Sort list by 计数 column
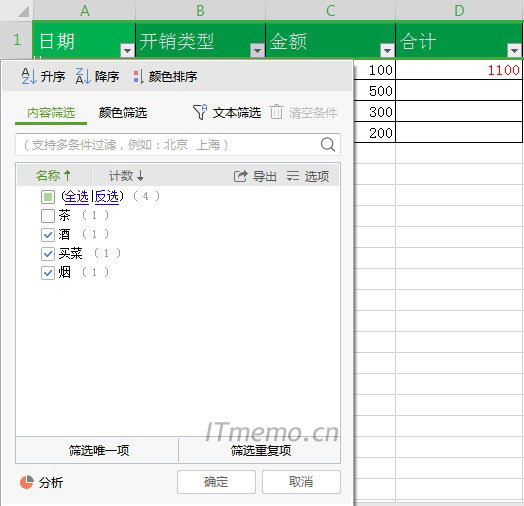This screenshot has width=524, height=506. pos(126,175)
